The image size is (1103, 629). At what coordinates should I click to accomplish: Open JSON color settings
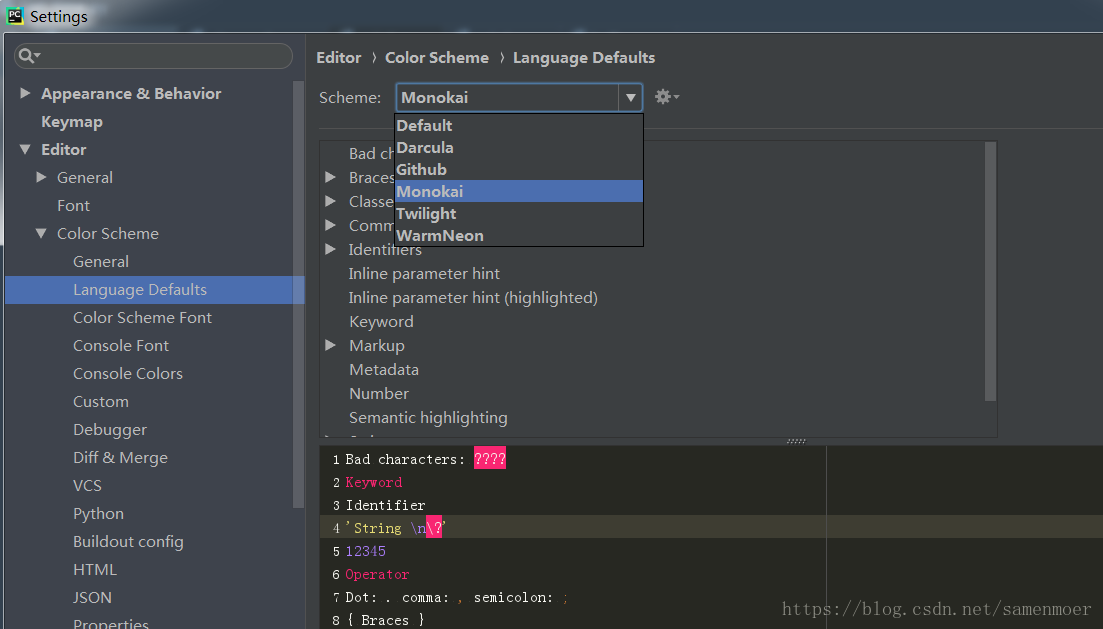(92, 597)
